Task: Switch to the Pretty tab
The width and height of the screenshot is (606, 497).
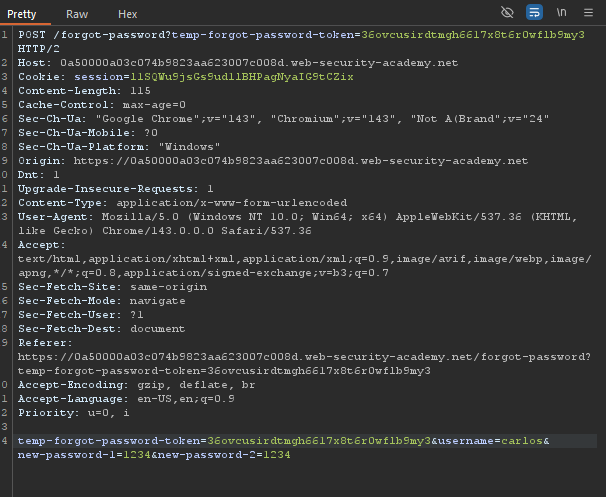Action: click(22, 14)
